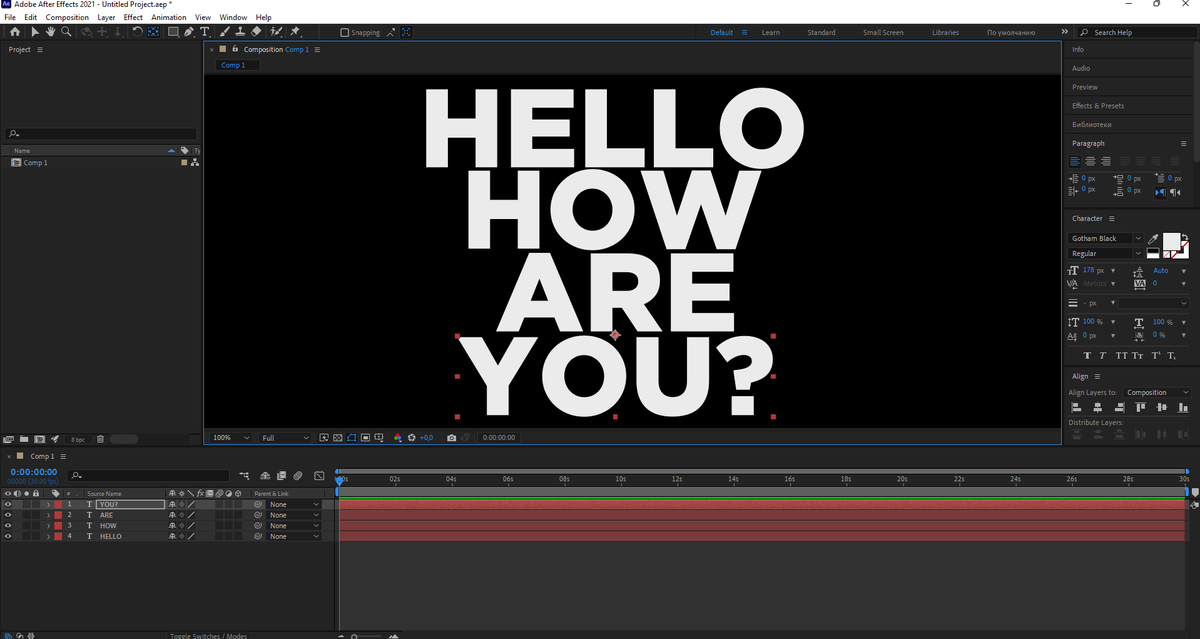Enable the Snapping checkbox
1200x639 pixels.
click(345, 32)
